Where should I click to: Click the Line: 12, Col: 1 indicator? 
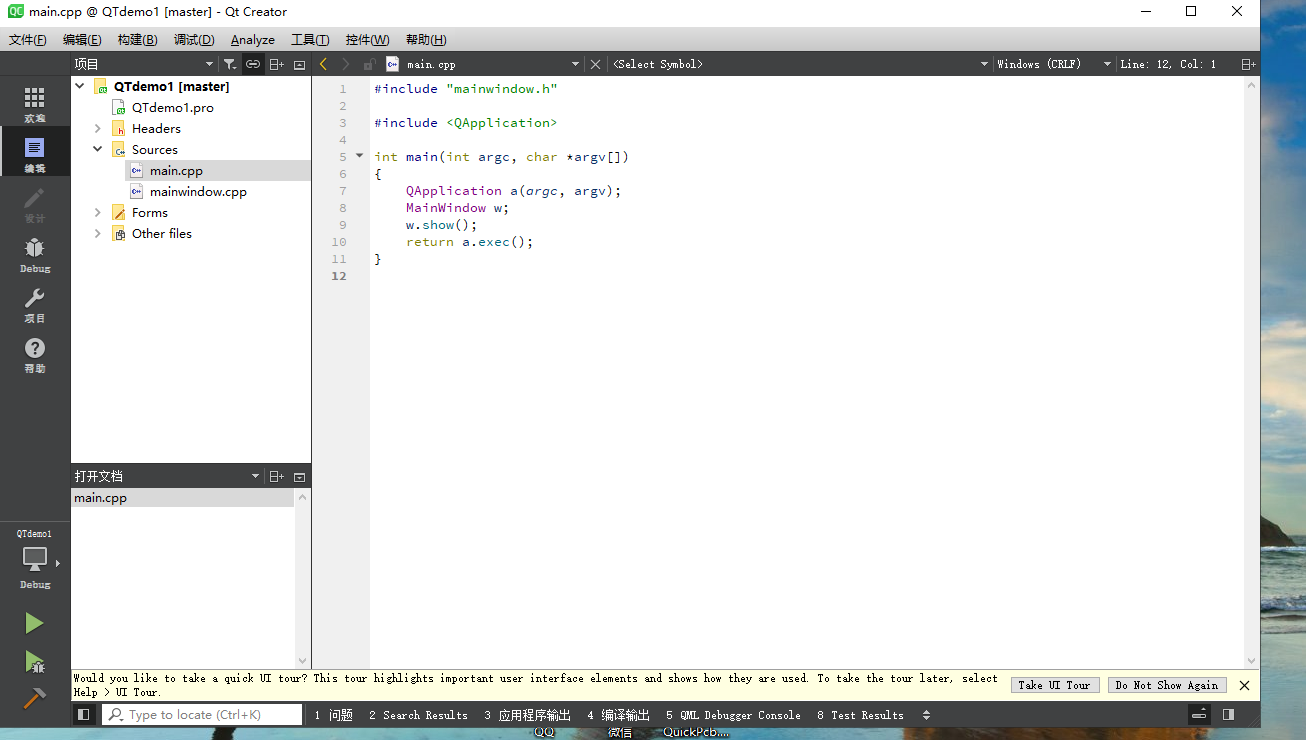click(1168, 64)
